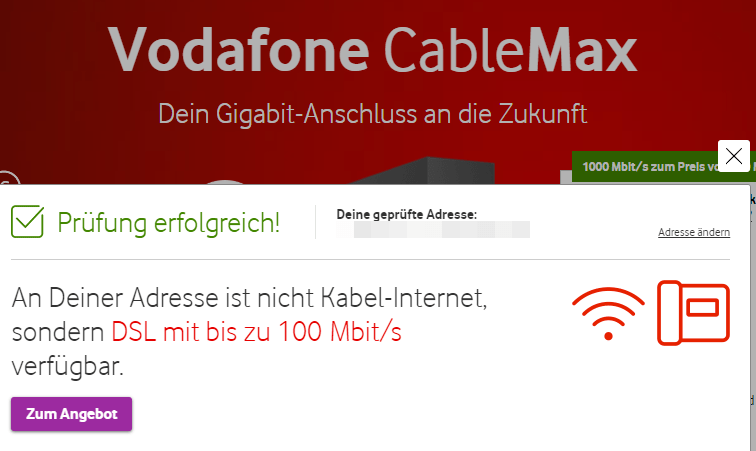Screen dimensions: 756x451
Task: Click the partial circle icon at banner's left edge
Action: [x=10, y=178]
